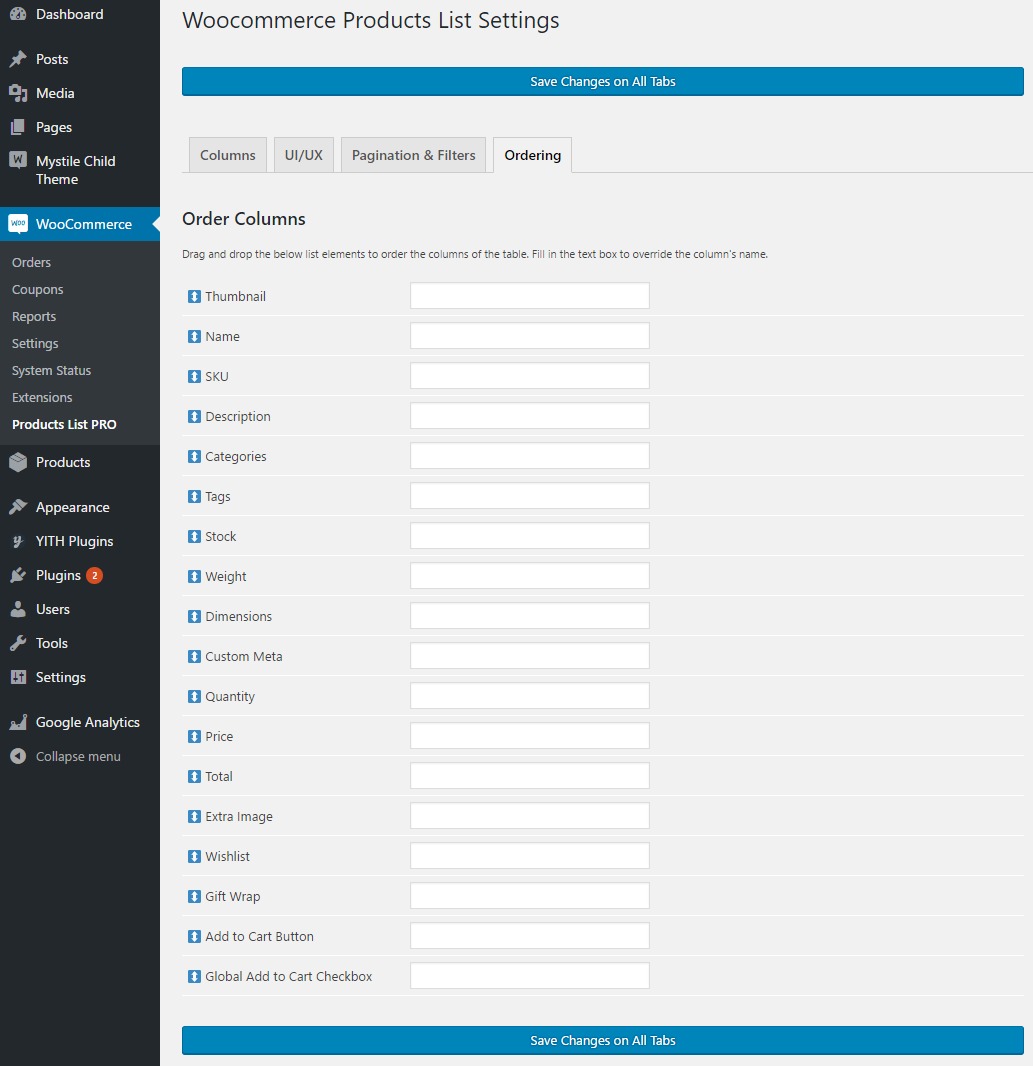1033x1066 pixels.
Task: Click the Tools wrench icon in sidebar
Action: click(x=18, y=643)
